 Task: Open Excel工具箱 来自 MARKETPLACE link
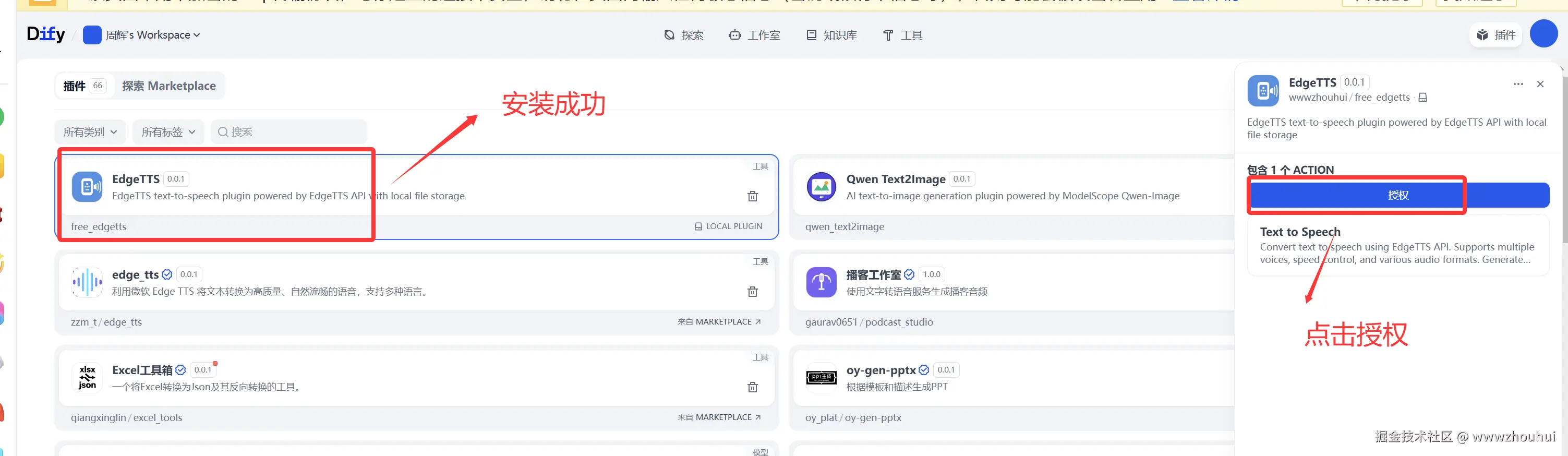click(x=719, y=417)
